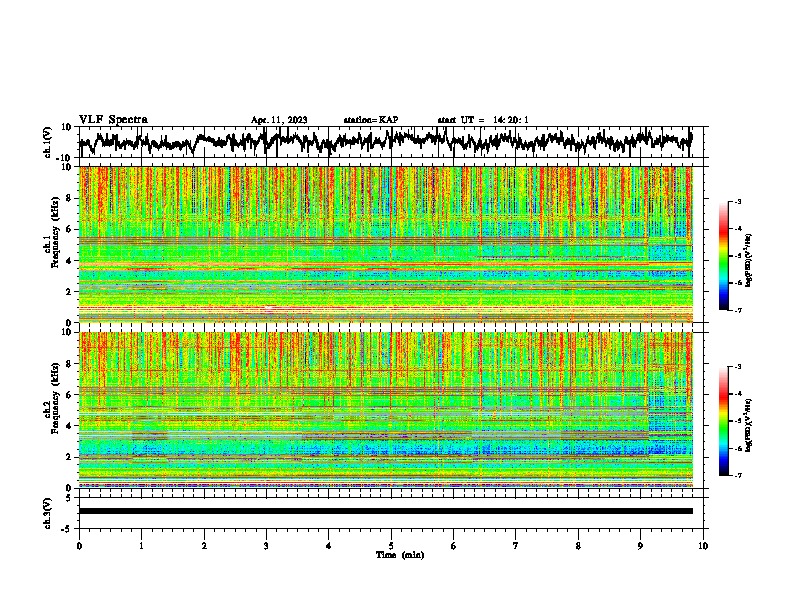Click the "-3" tick on ch.2 colorbar

737,367
